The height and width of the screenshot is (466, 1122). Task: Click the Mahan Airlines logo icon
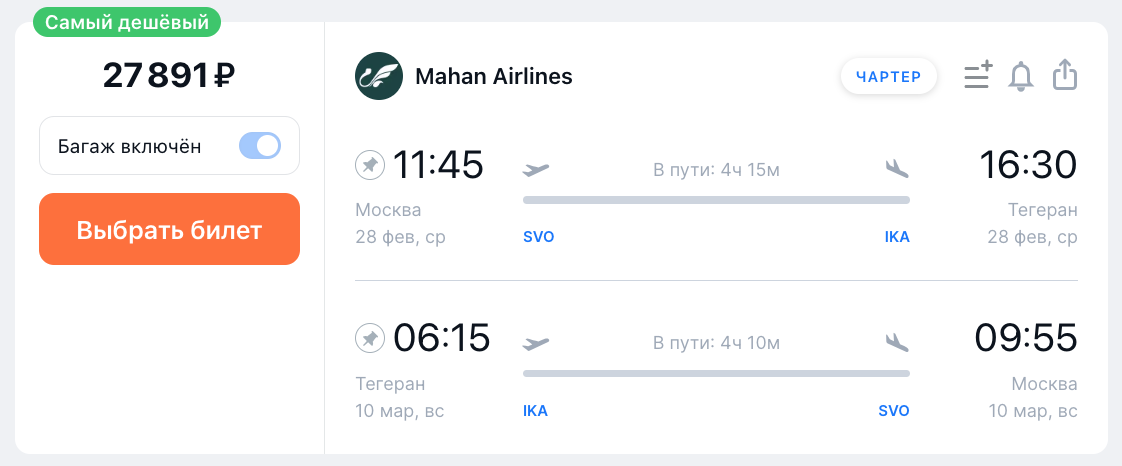[379, 76]
